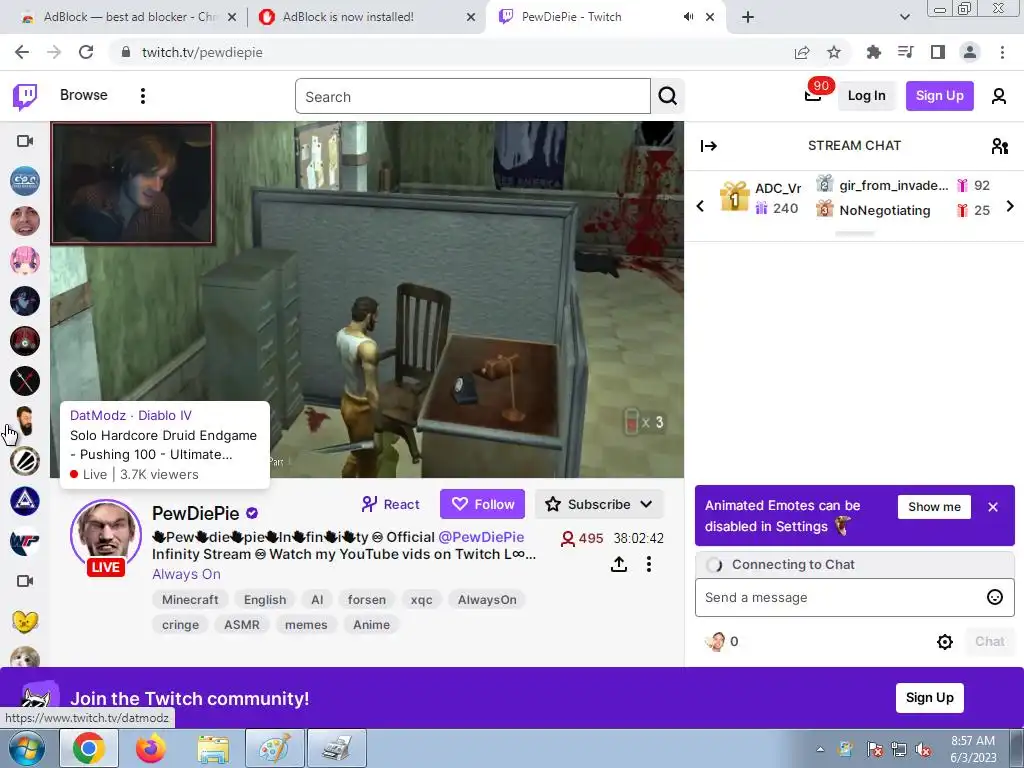Screen dimensions: 1024x768
Task: Click the PewDiePie live avatar
Action: point(106,537)
